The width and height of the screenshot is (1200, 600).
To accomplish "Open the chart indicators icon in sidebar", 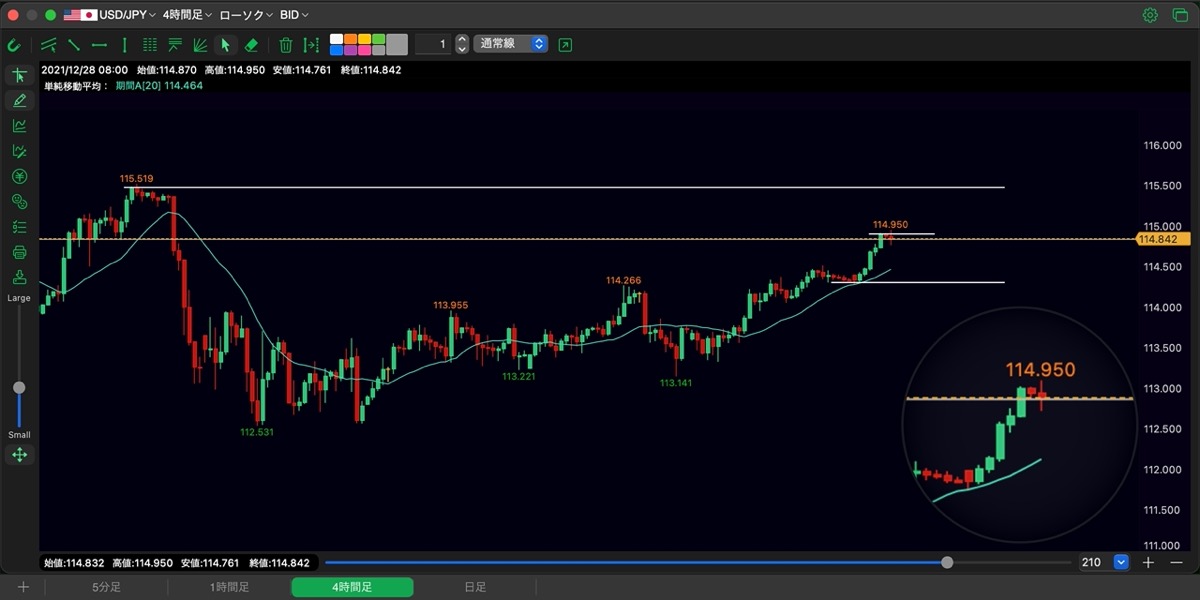I will click(x=19, y=126).
